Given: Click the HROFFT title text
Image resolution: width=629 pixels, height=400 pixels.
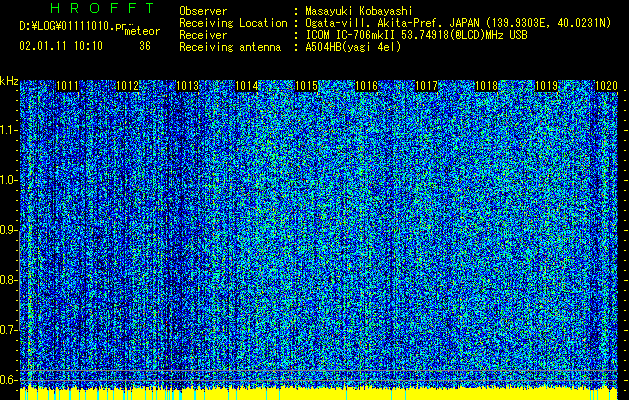Looking at the screenshot, I should (x=103, y=8).
